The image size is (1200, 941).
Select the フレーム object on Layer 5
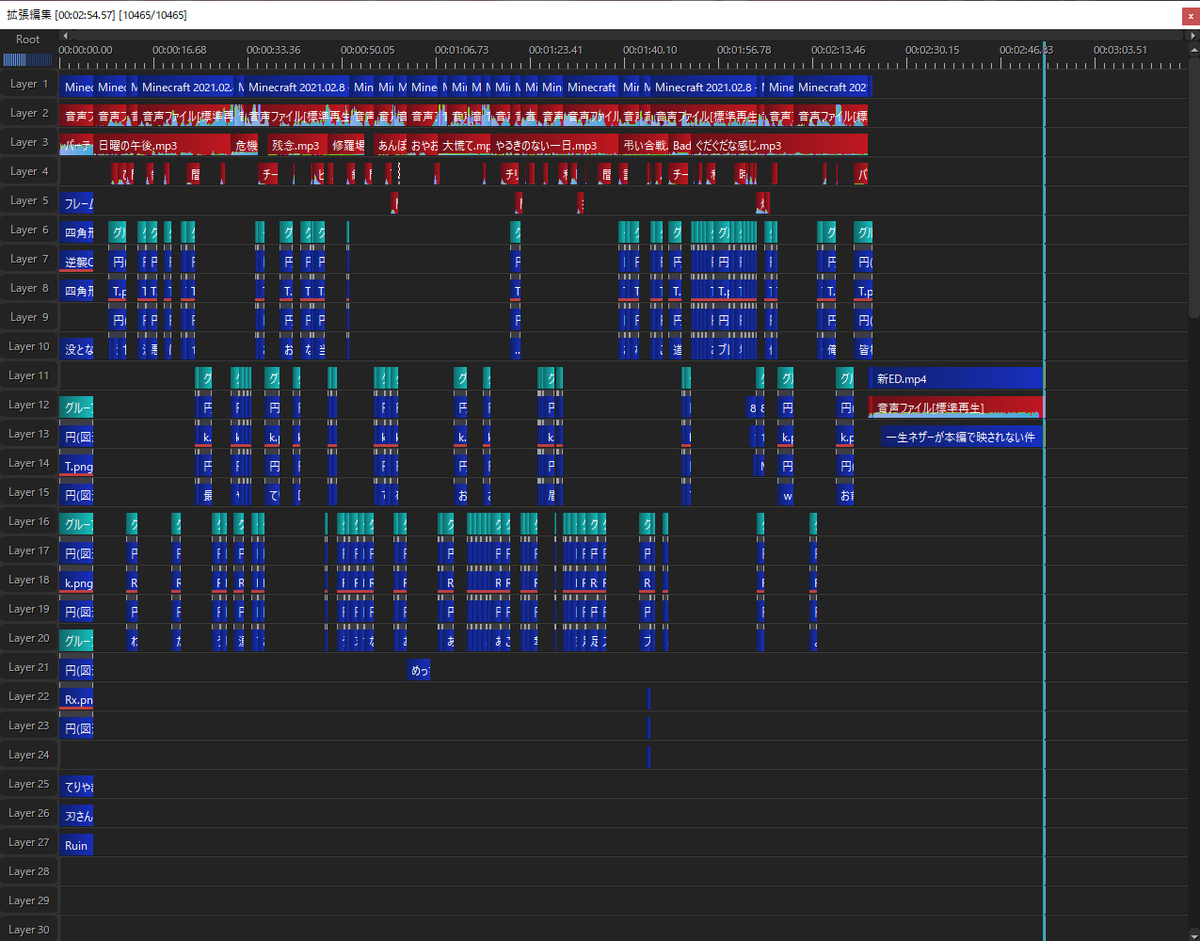point(77,204)
